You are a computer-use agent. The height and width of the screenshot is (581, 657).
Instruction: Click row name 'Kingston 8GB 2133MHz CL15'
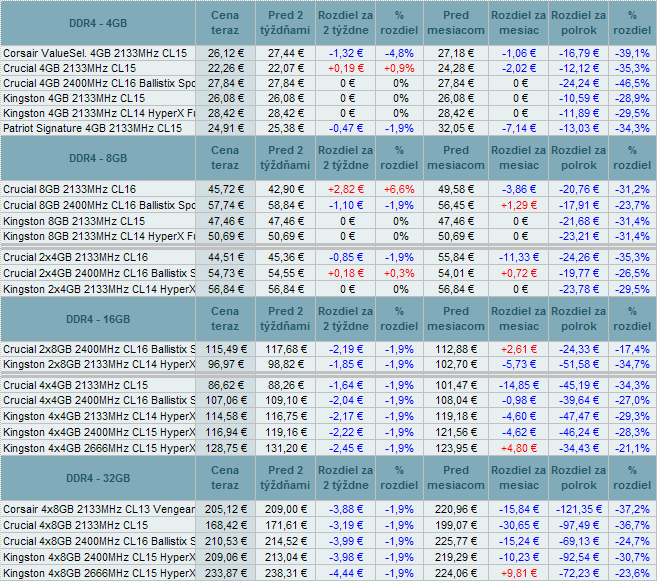74,221
